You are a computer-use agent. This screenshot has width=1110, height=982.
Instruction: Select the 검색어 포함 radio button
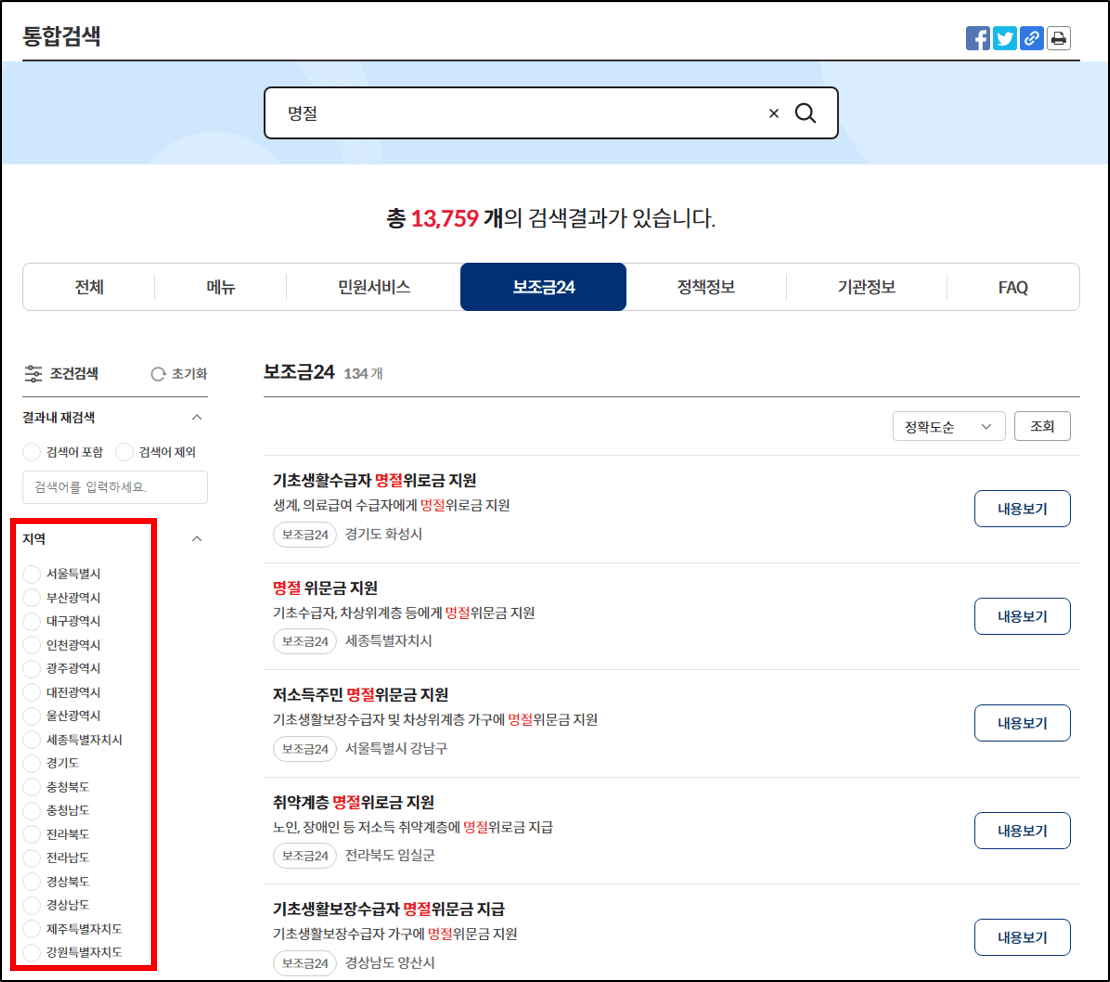[31, 451]
